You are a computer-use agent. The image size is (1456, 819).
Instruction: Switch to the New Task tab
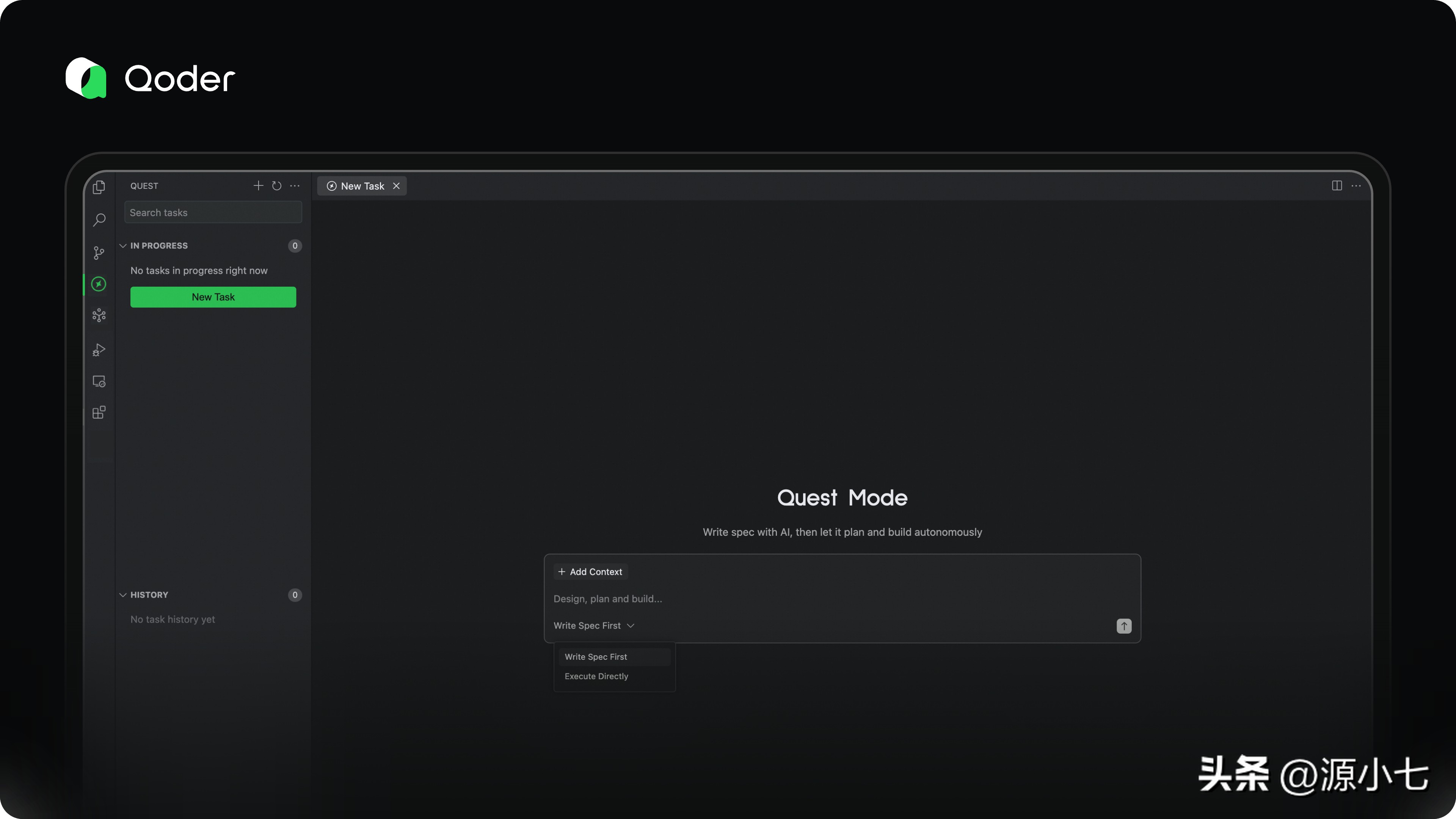[x=362, y=186]
